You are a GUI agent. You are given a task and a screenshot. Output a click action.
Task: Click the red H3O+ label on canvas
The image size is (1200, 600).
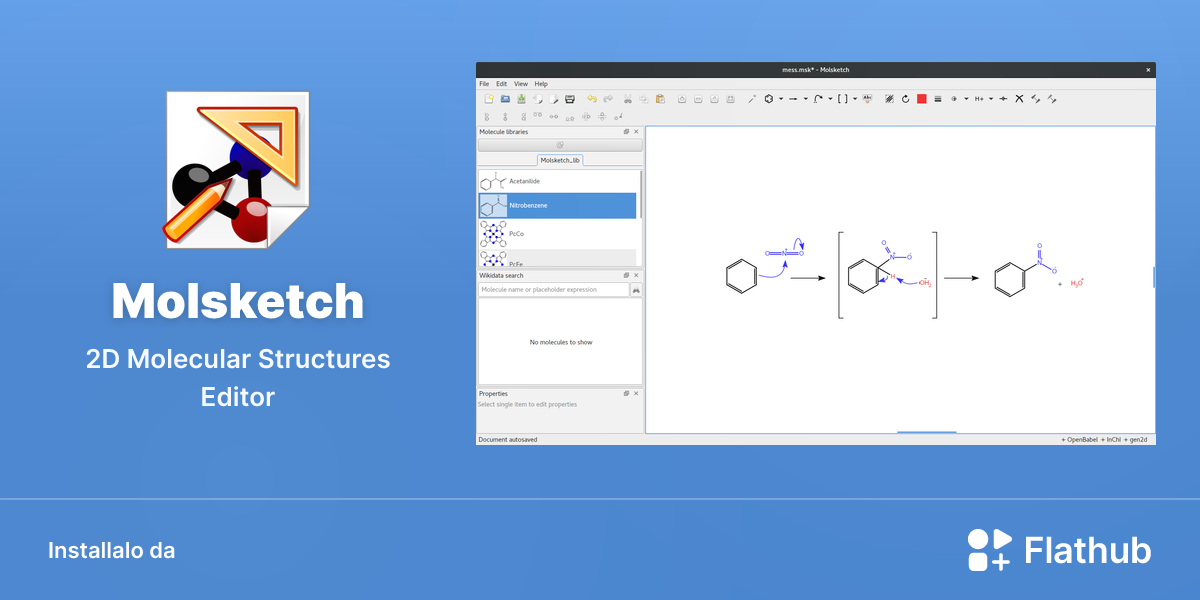(x=1077, y=283)
